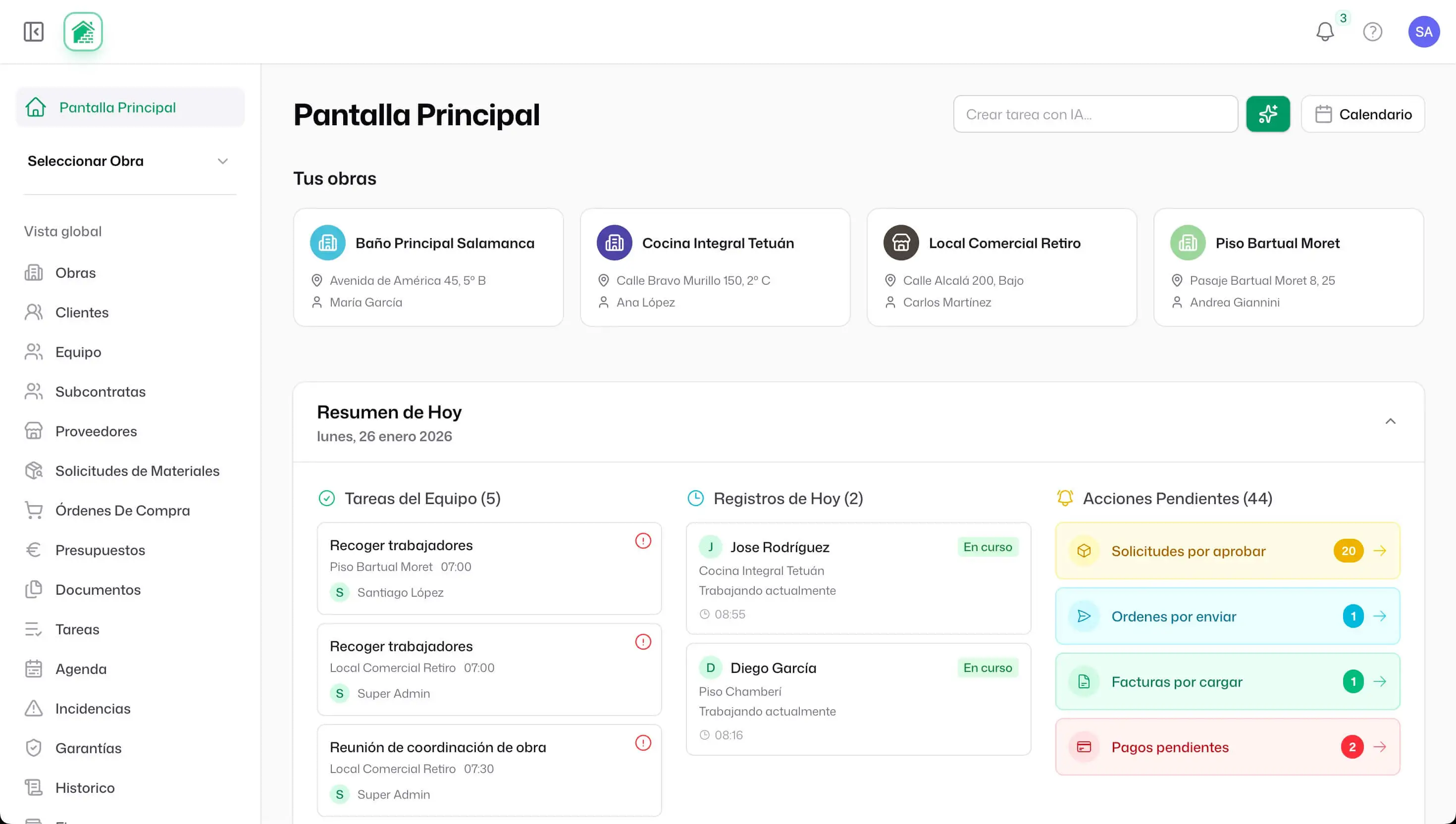Open Incidencias from the sidebar
1456x824 pixels.
(x=93, y=709)
